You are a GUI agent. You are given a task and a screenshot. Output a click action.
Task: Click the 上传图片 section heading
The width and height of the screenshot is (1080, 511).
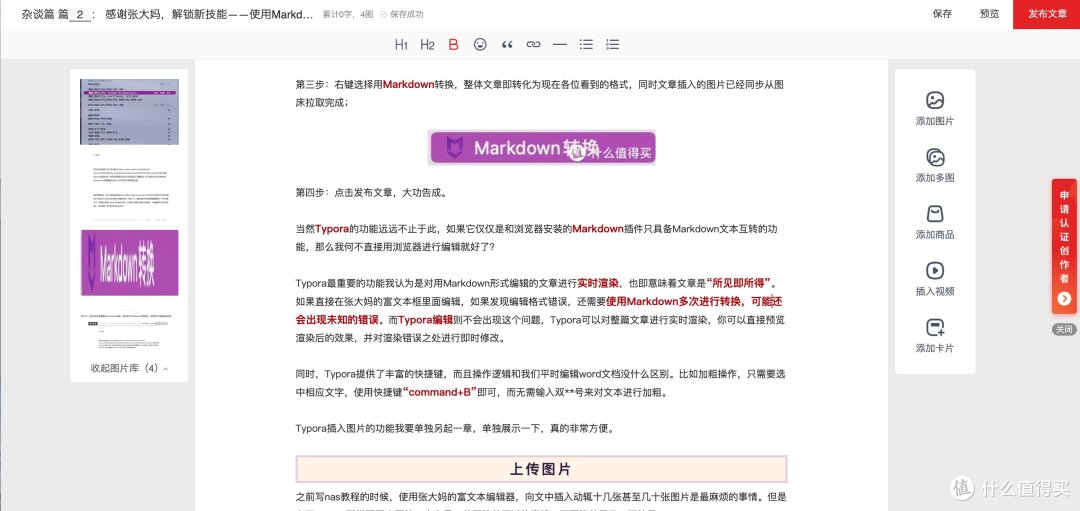pyautogui.click(x=541, y=469)
